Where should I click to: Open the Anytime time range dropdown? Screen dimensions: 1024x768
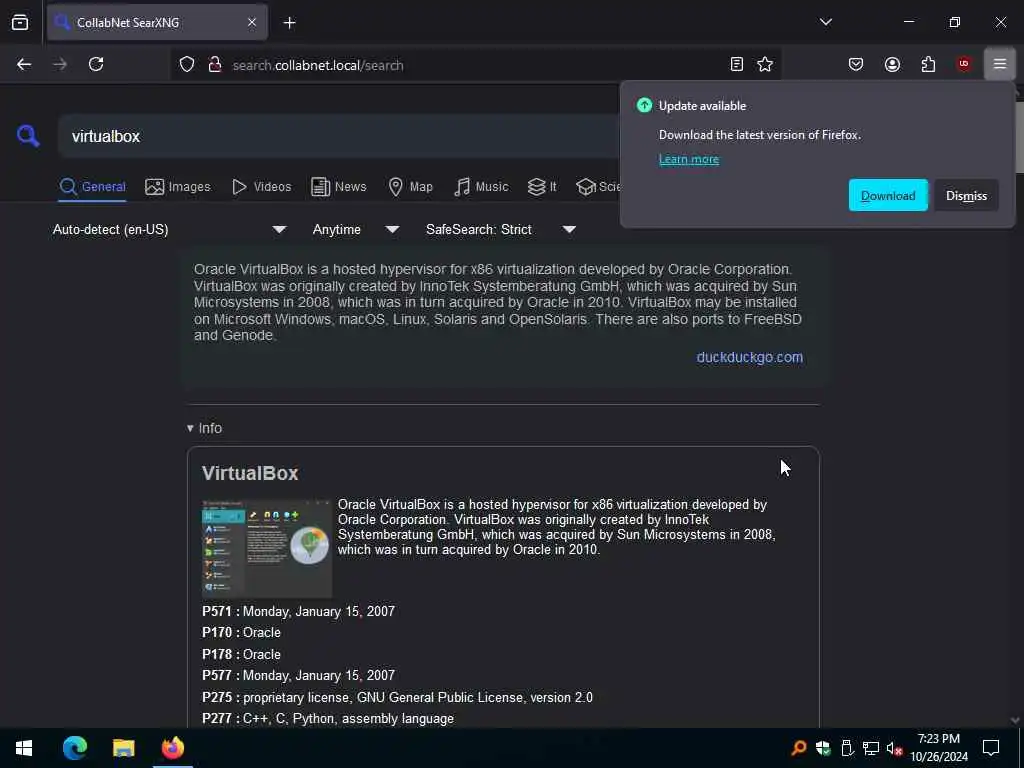coord(355,229)
